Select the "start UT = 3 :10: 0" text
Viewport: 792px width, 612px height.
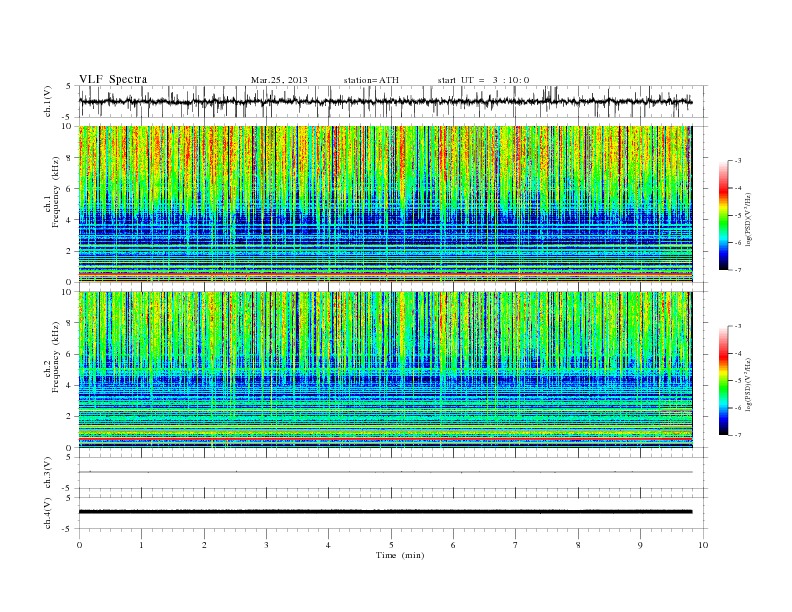[x=483, y=80]
